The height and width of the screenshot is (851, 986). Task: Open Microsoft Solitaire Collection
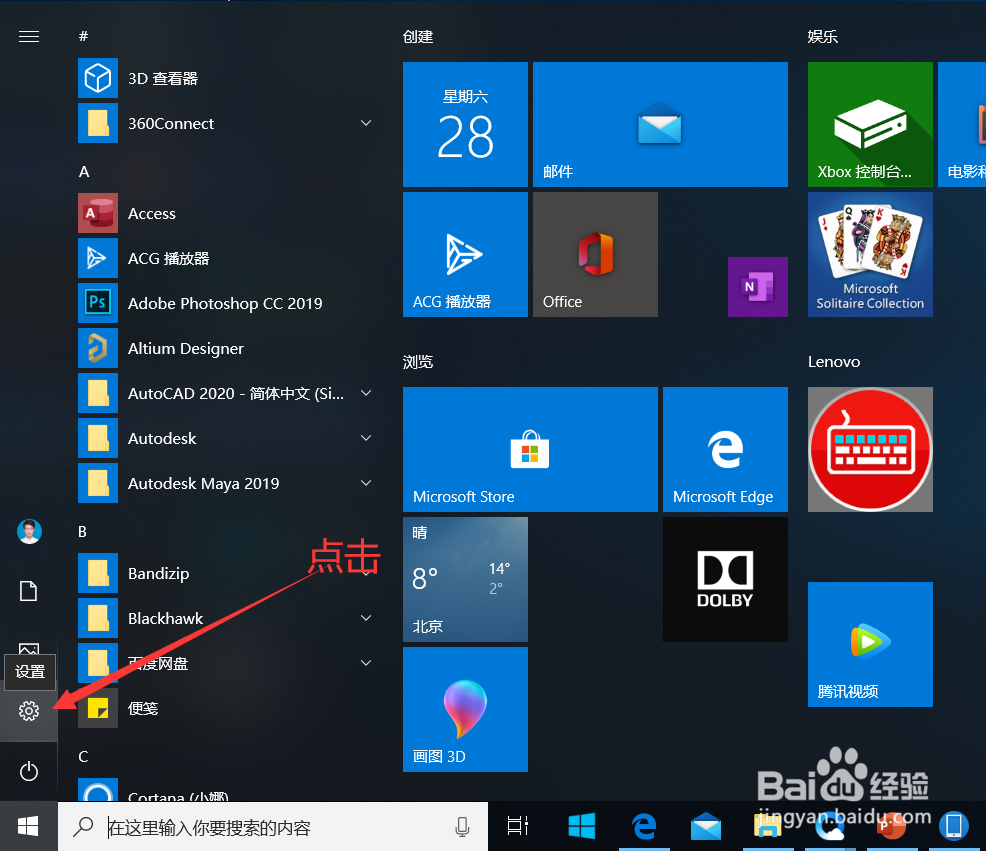[869, 254]
